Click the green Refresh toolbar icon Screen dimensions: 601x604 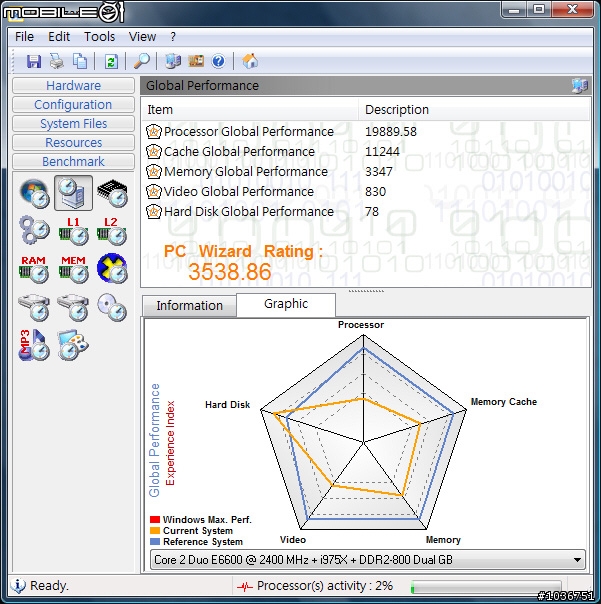[x=111, y=61]
